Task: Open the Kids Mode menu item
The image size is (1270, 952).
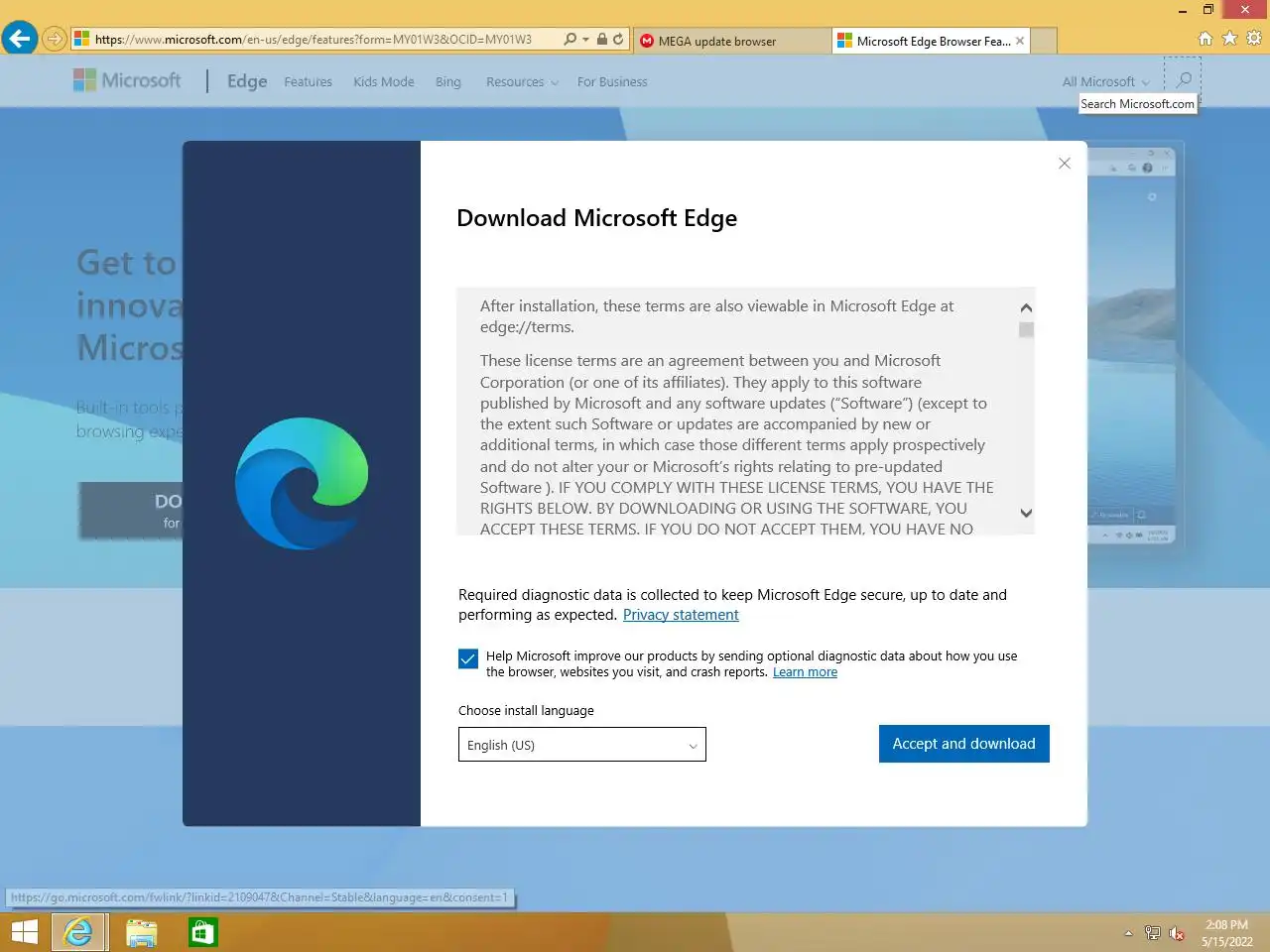Action: [384, 82]
